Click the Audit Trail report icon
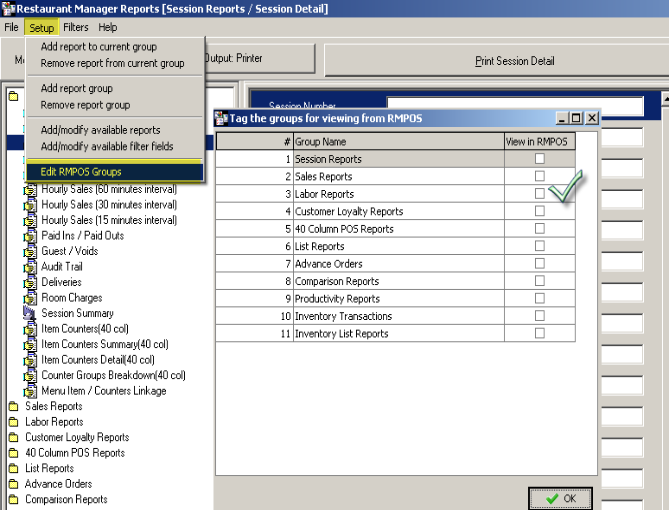This screenshot has height=510, width=669. [30, 267]
